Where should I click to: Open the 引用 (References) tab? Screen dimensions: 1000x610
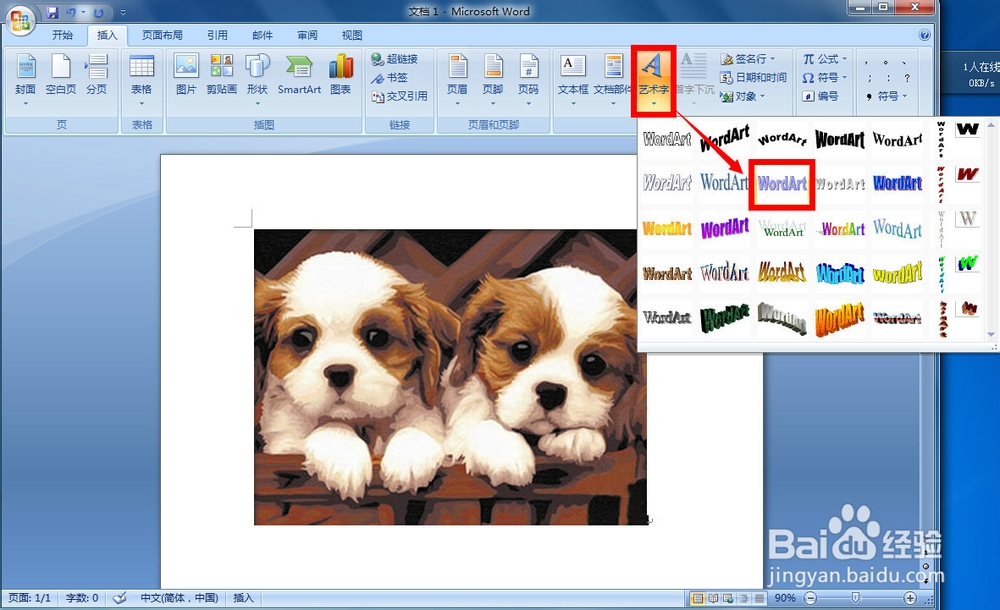click(217, 35)
